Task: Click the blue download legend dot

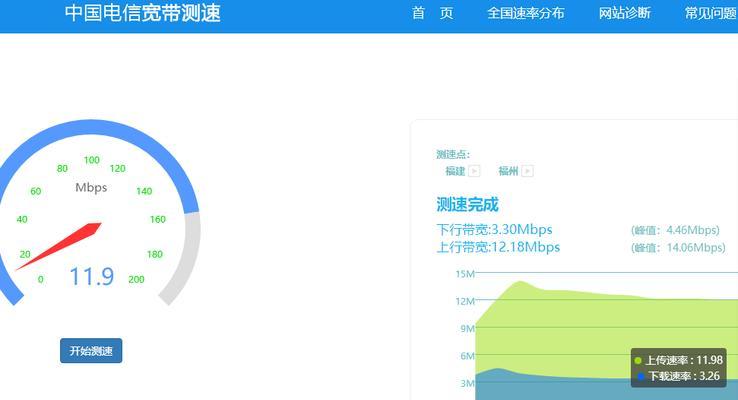Action: [x=641, y=376]
